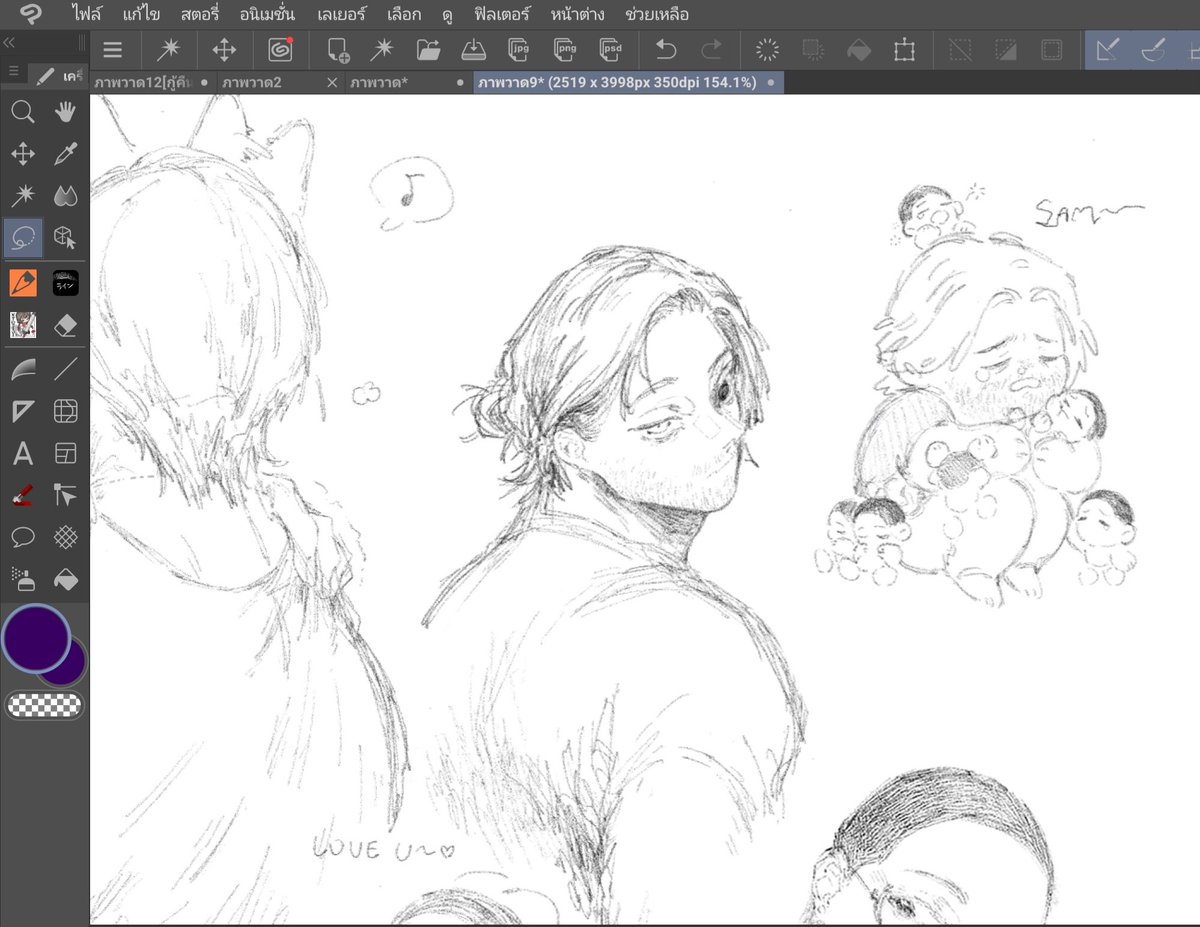
Task: Toggle Snap to Special Ruler
Action: click(1153, 50)
